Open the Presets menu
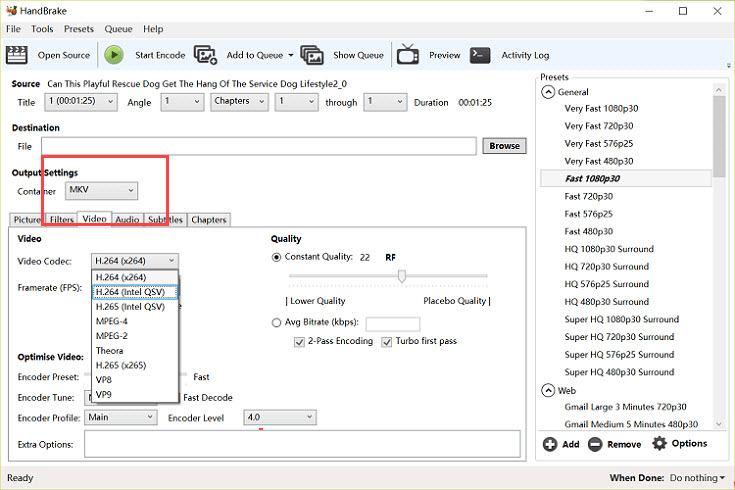This screenshot has height=490, width=735. click(78, 29)
